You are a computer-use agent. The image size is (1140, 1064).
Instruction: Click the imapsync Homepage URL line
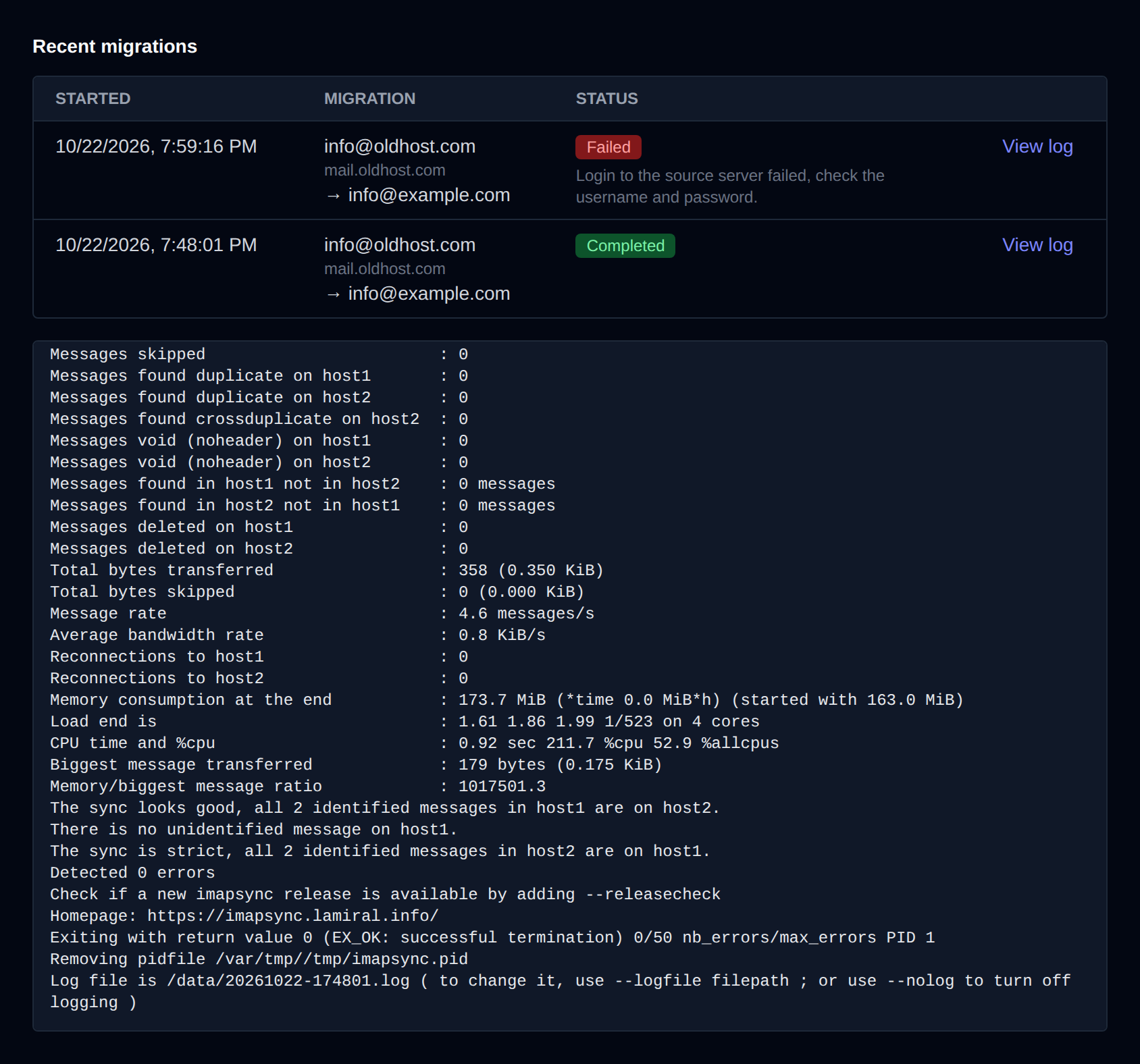point(244,916)
